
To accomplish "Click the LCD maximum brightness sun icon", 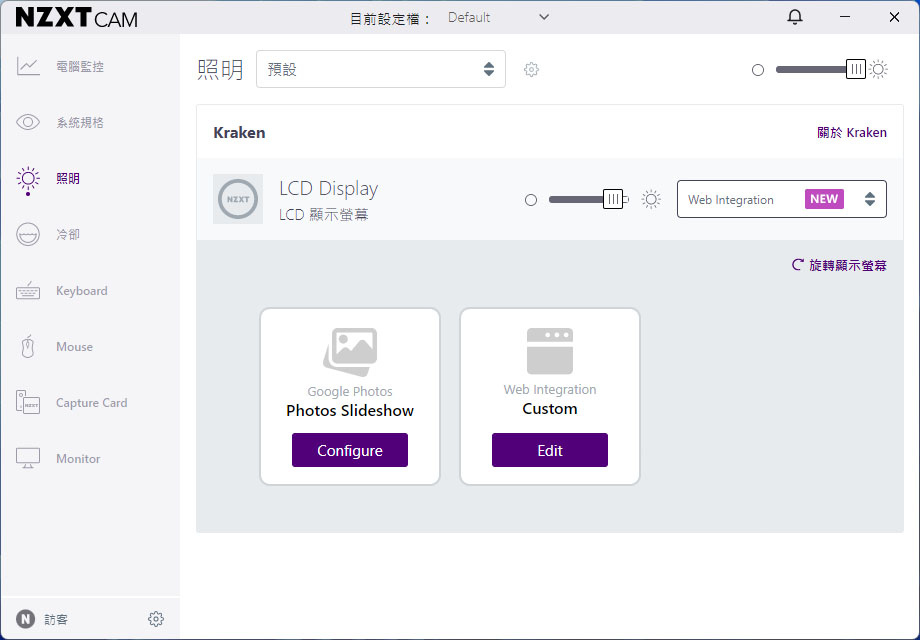I will click(651, 199).
